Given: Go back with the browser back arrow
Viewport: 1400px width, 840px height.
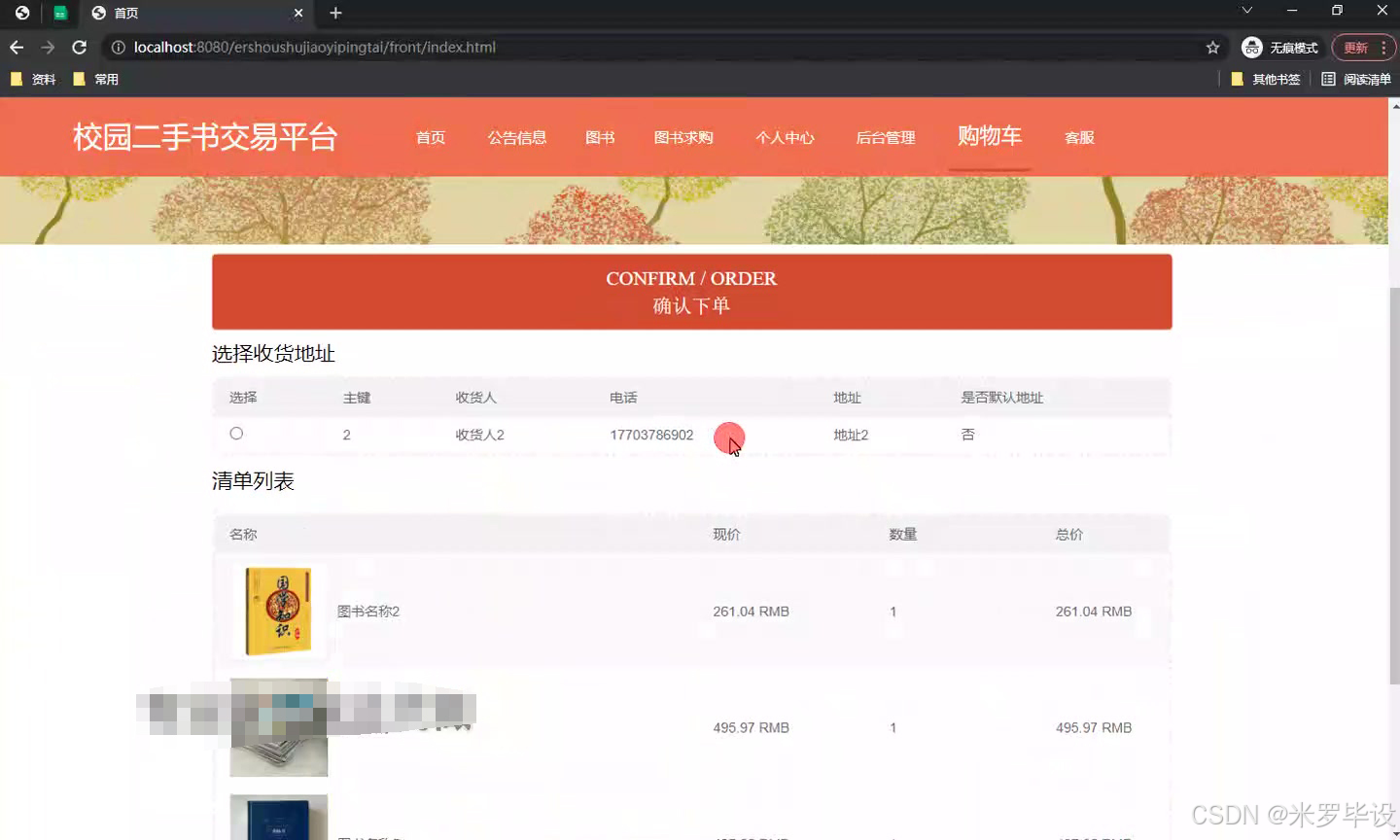Looking at the screenshot, I should pyautogui.click(x=17, y=47).
